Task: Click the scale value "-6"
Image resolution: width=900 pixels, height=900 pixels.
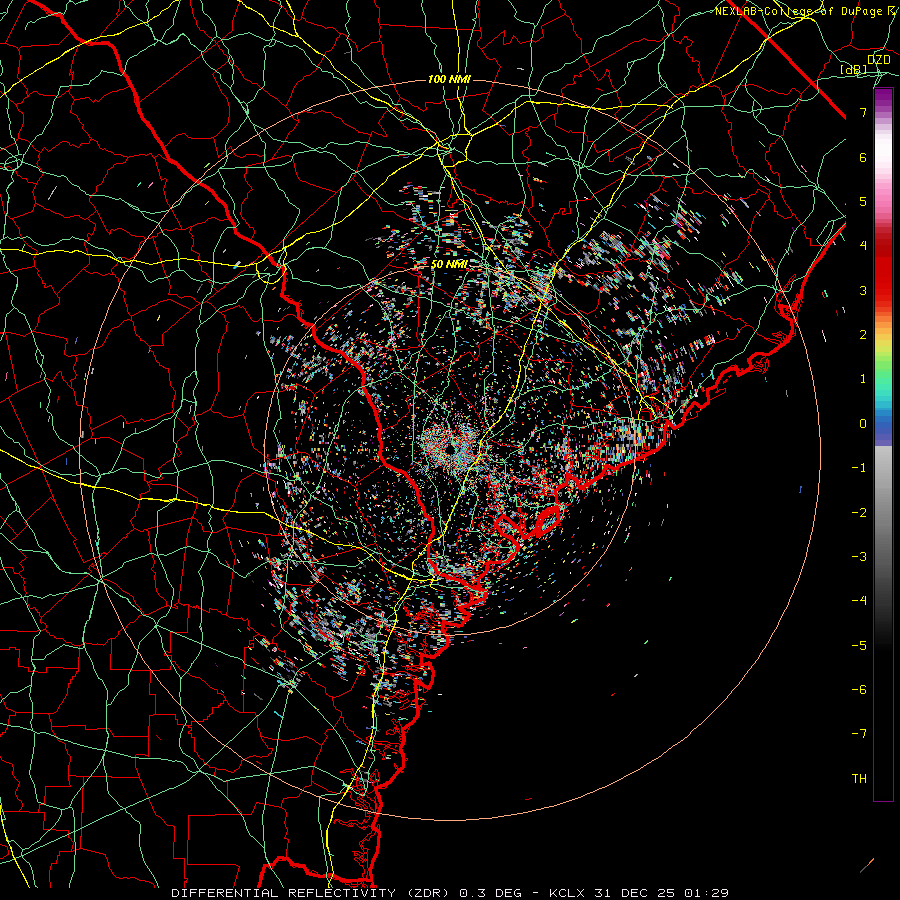Action: (859, 690)
